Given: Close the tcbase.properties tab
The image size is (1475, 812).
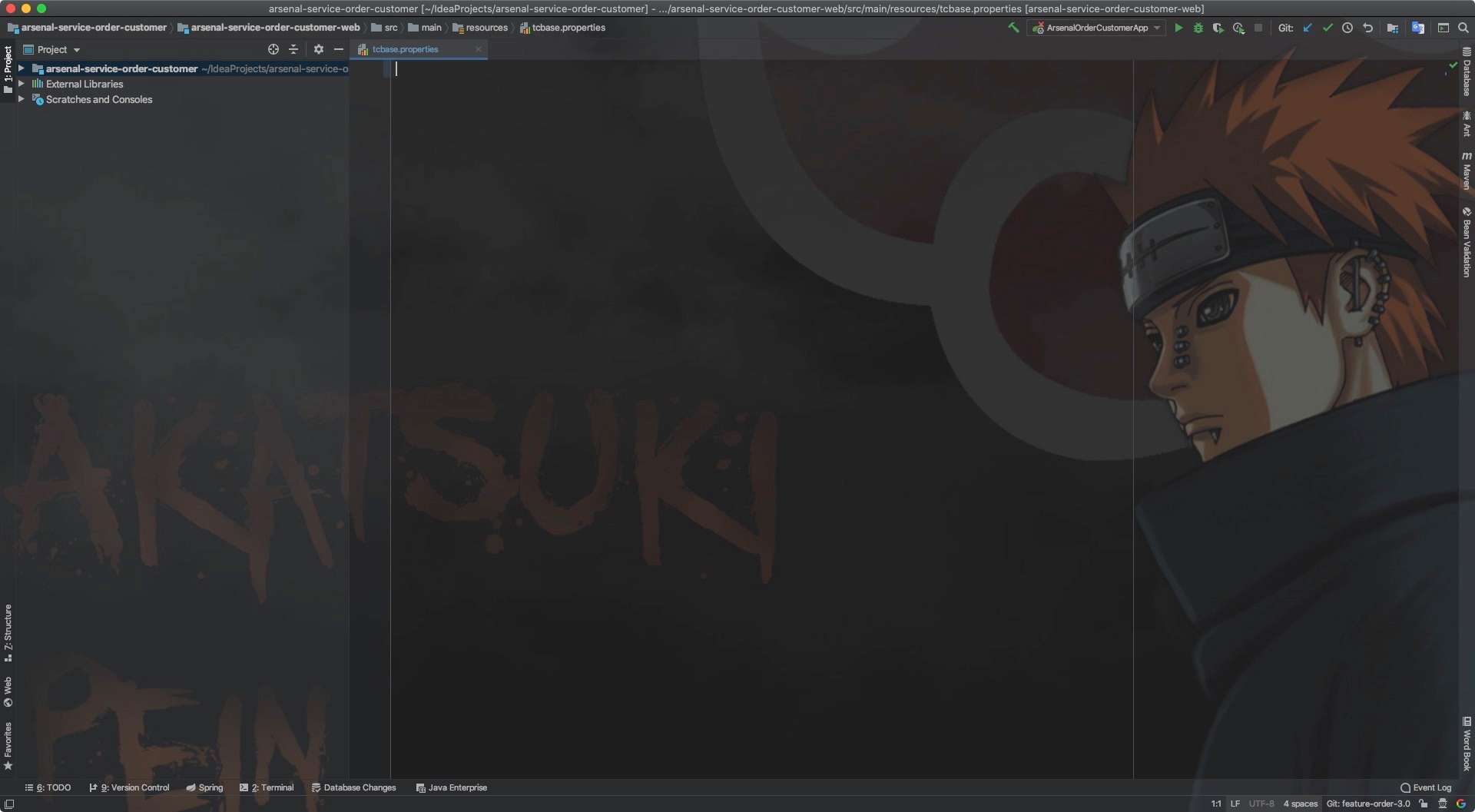Looking at the screenshot, I should pos(478,49).
